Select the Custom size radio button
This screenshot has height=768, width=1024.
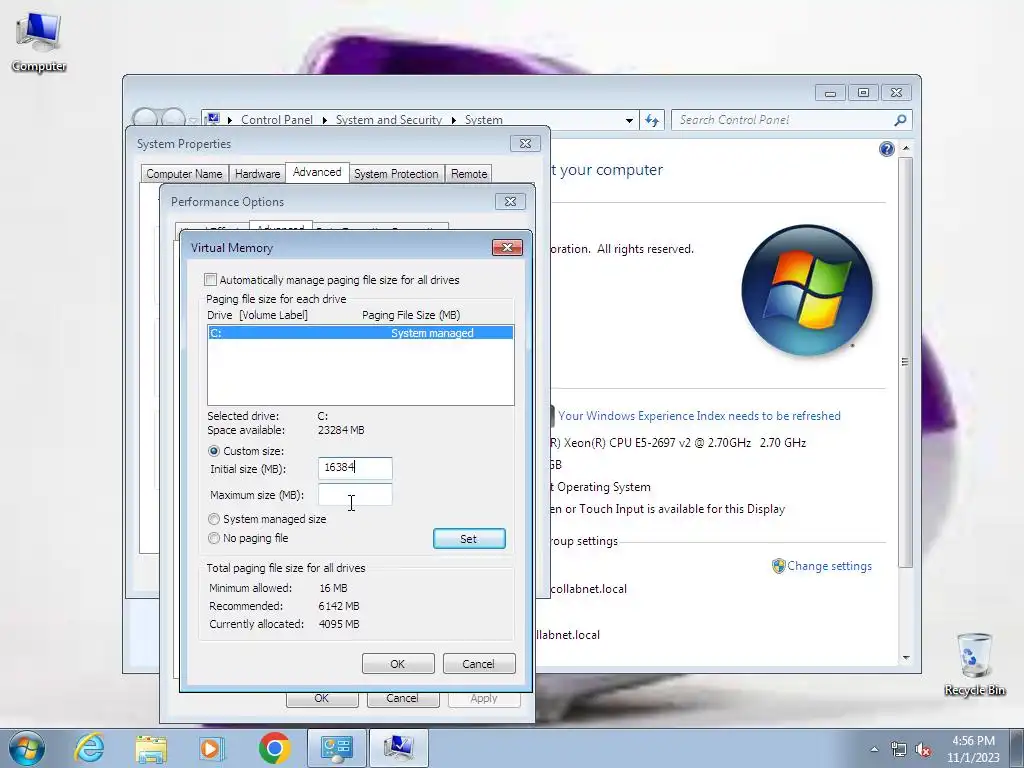coord(214,451)
